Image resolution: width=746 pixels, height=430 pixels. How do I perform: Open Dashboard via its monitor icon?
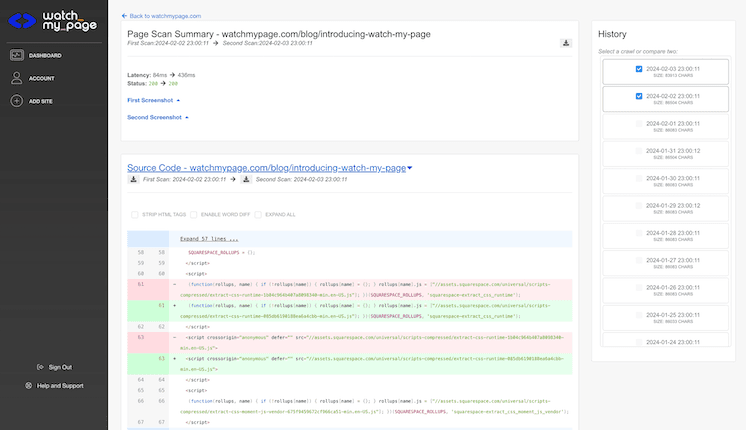pyautogui.click(x=17, y=55)
